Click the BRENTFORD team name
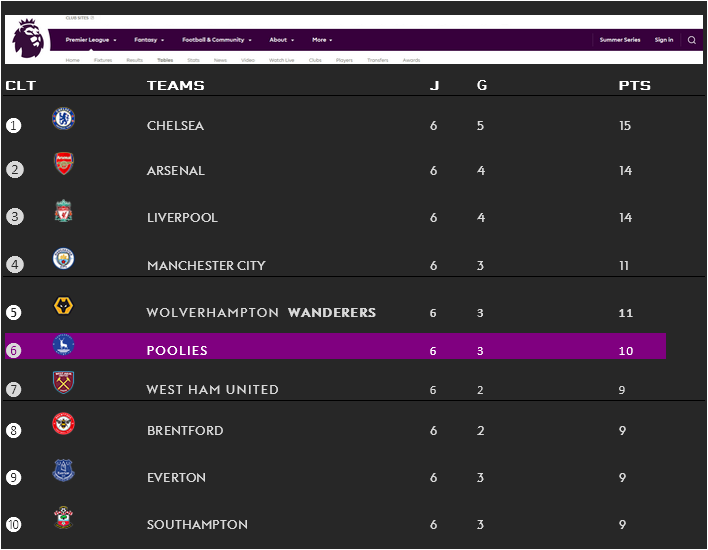The image size is (708, 550). coord(185,431)
